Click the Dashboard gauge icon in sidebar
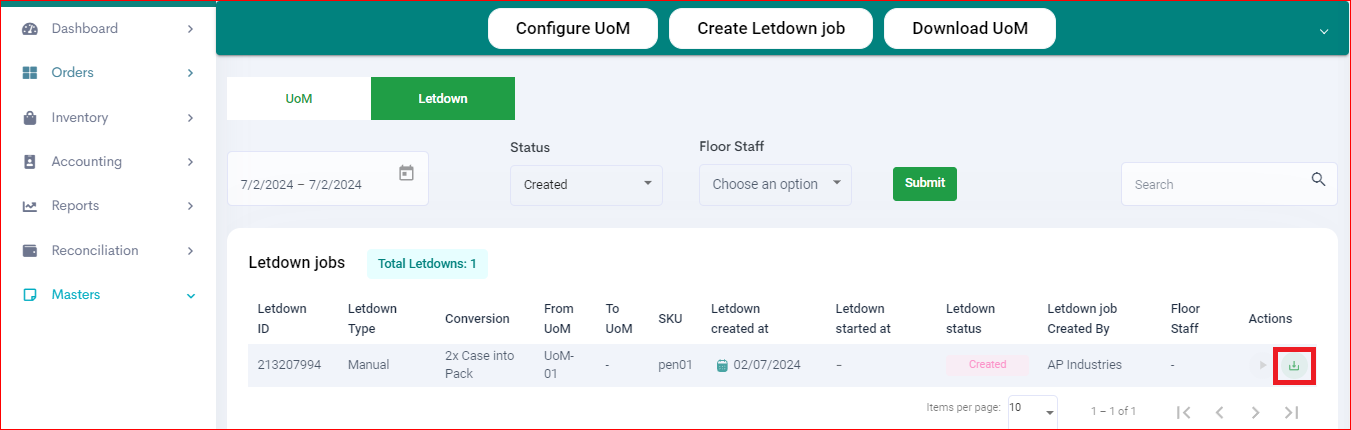The width and height of the screenshot is (1351, 430). pyautogui.click(x=30, y=29)
